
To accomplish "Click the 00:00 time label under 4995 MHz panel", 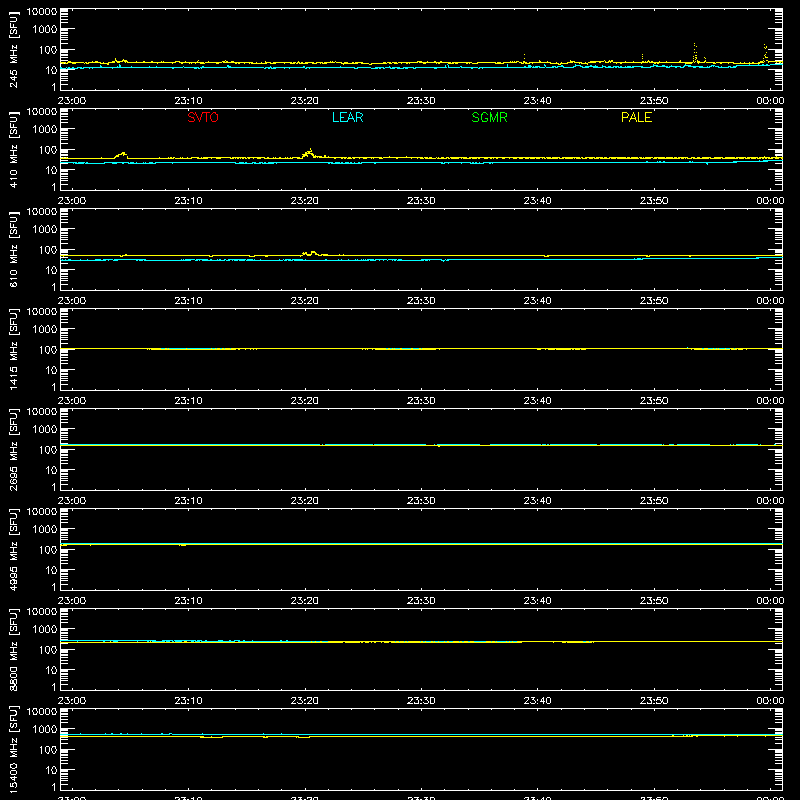I will coord(770,601).
